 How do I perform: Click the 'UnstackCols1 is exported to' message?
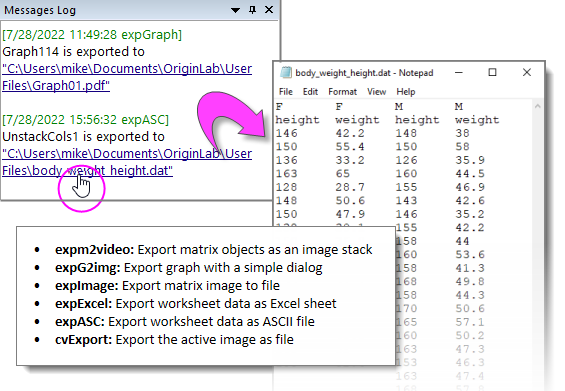[x=83, y=137]
